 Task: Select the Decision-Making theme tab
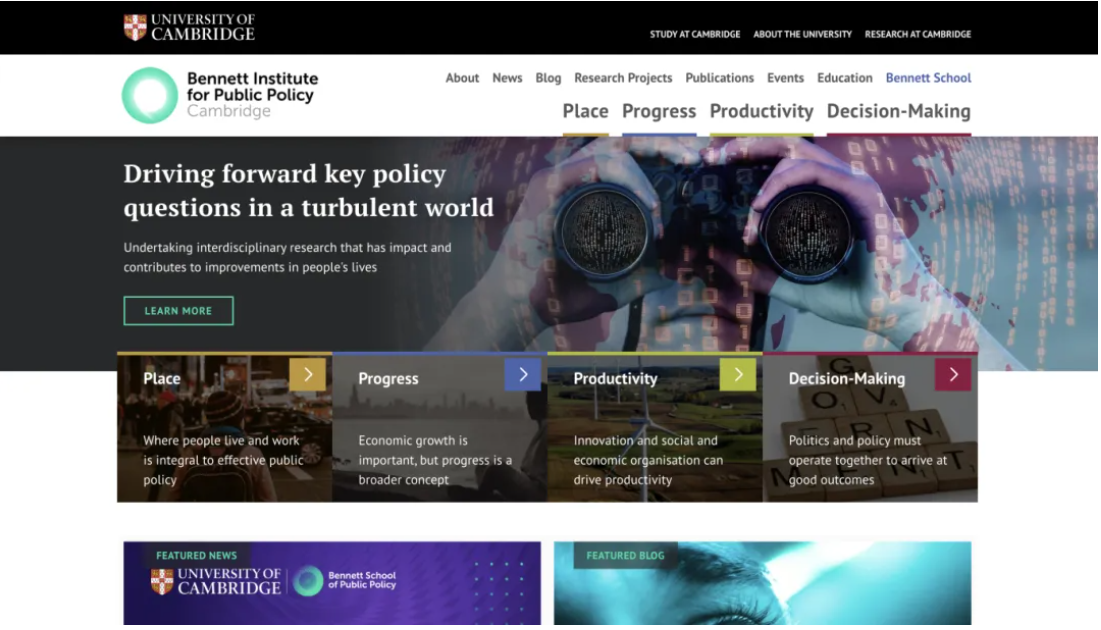coord(899,112)
